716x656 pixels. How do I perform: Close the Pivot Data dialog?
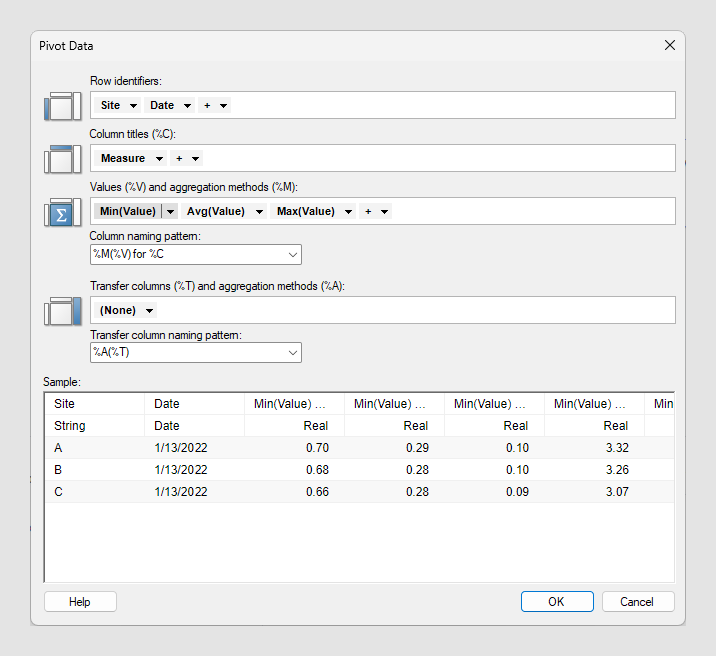669,46
